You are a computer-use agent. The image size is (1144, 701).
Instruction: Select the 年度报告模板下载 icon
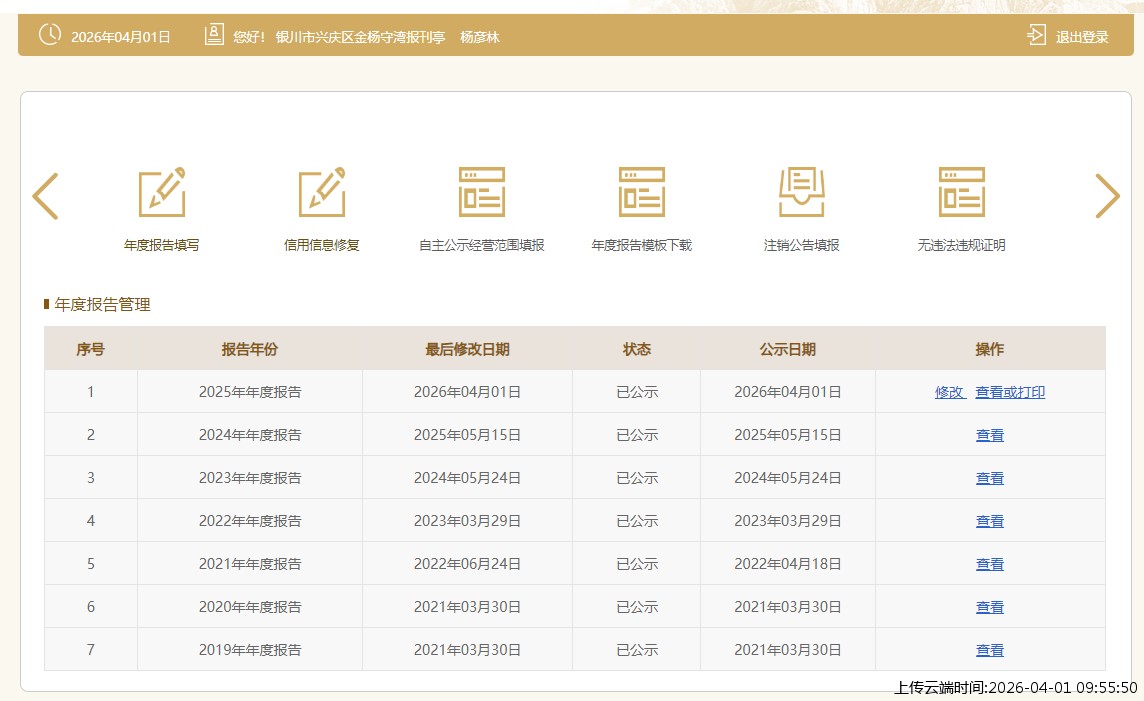click(x=641, y=192)
